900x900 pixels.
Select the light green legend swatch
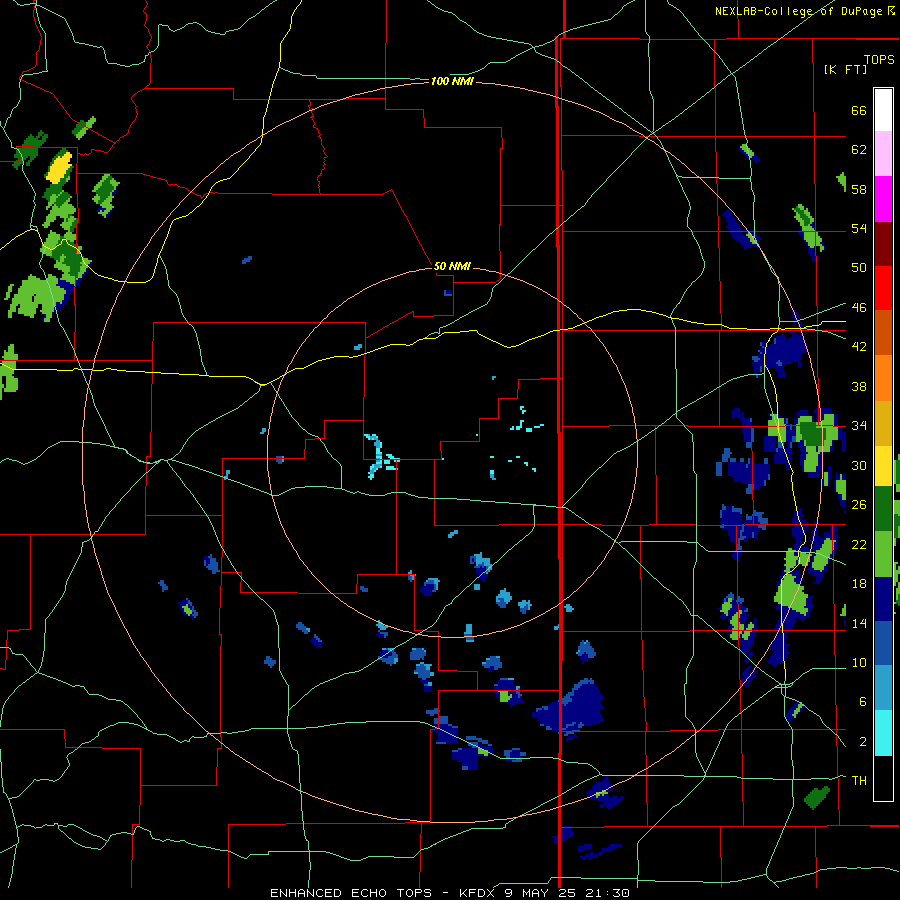tap(883, 554)
